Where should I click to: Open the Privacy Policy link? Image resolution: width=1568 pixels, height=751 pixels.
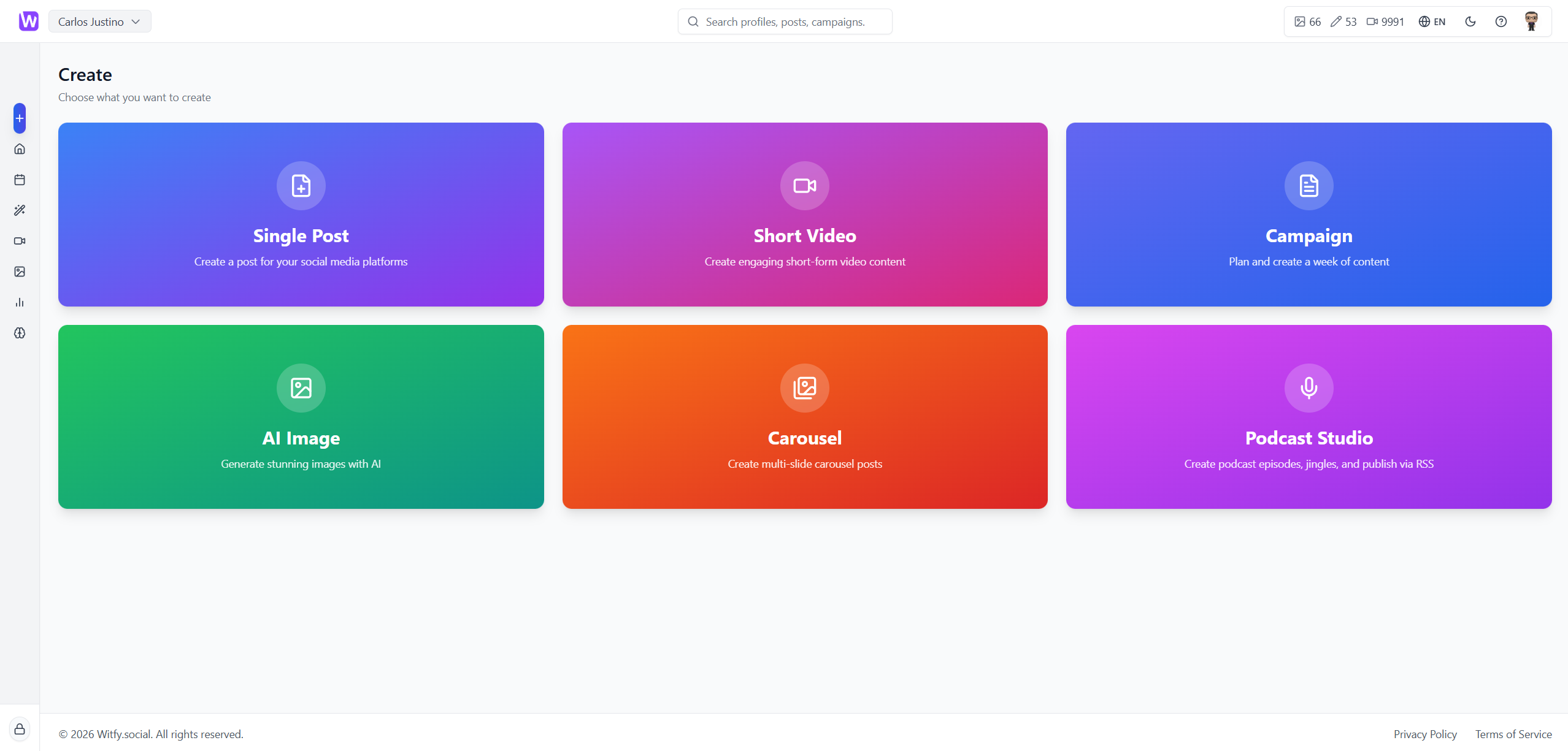click(1424, 734)
